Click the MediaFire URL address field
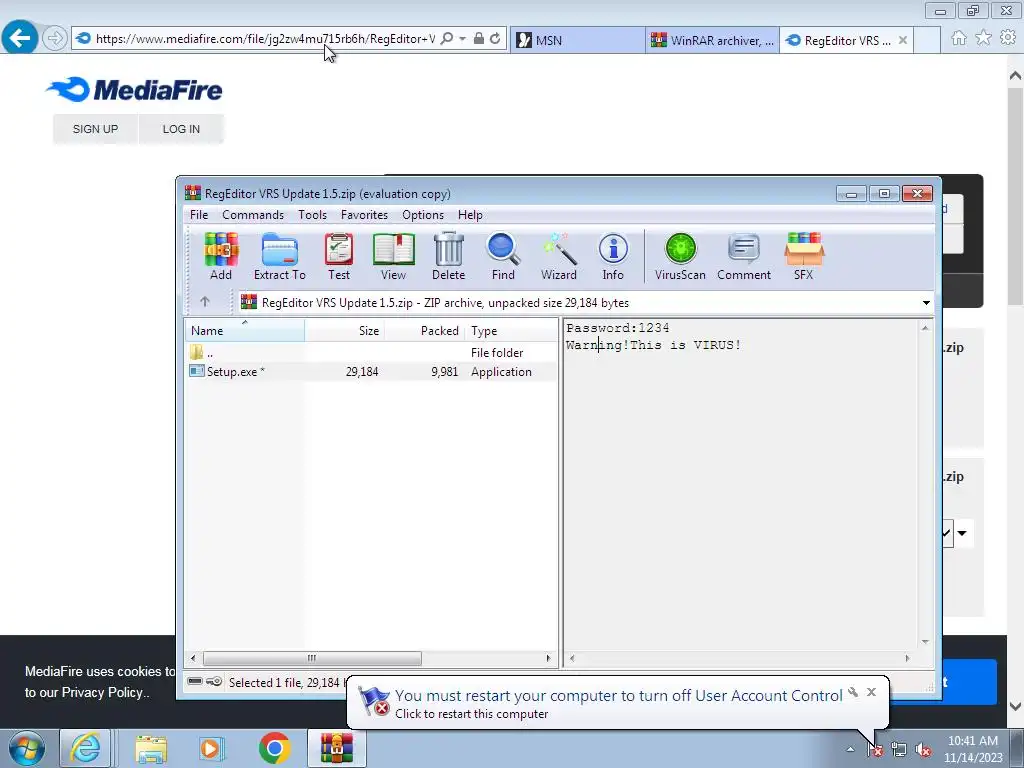1024x768 pixels. (264, 39)
